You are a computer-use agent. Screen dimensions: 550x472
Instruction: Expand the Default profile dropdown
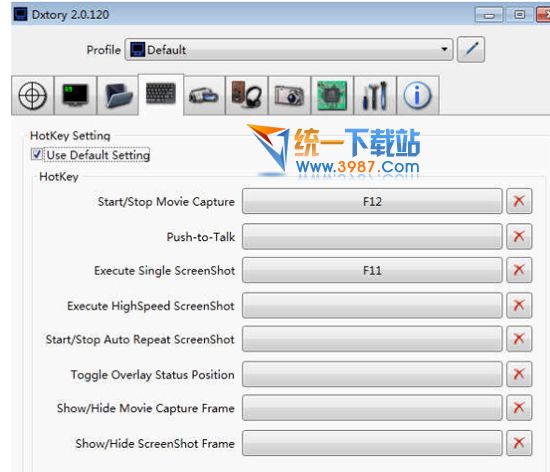[289, 49]
